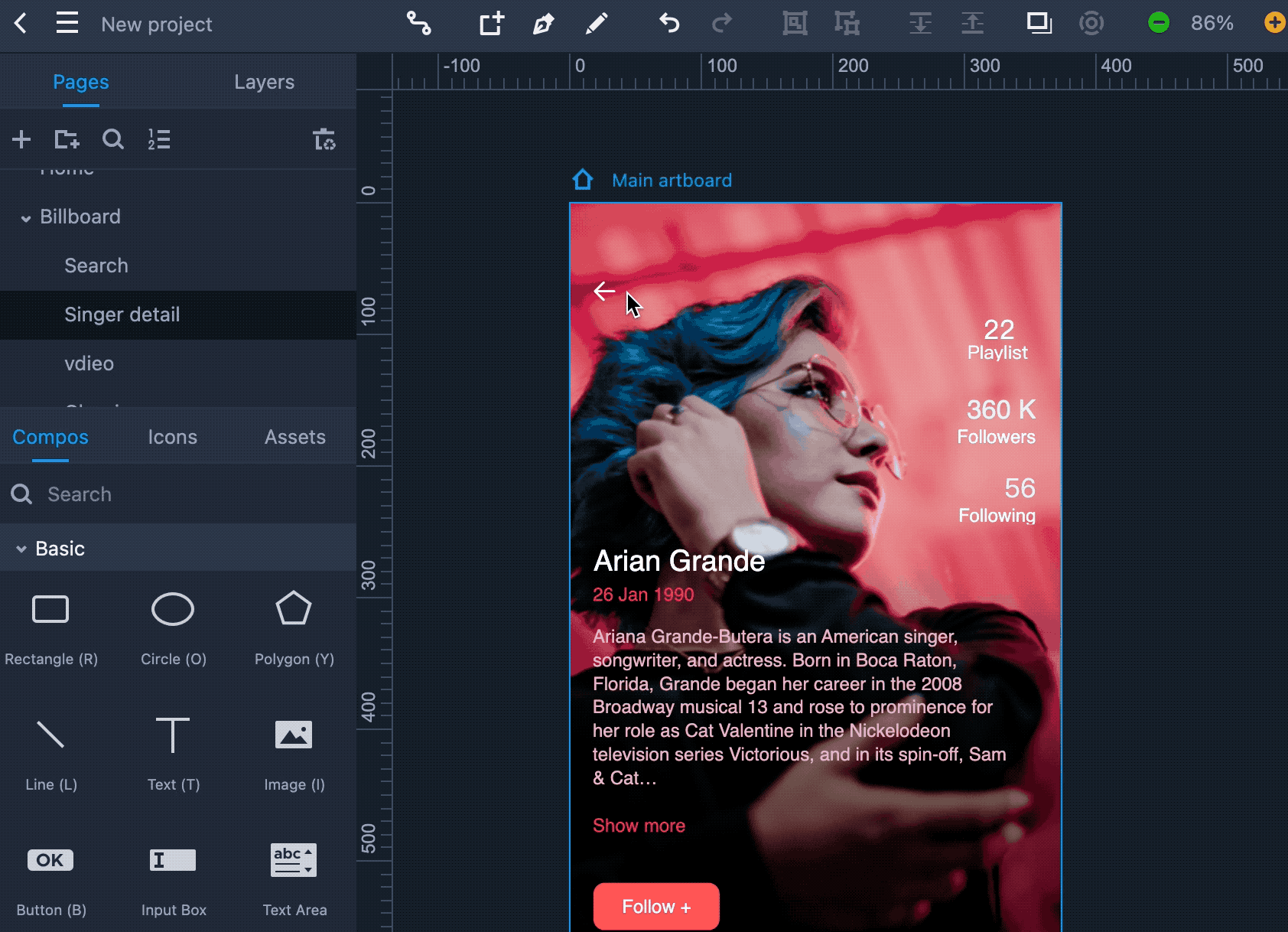Search pages with the magnifier icon

(x=113, y=139)
